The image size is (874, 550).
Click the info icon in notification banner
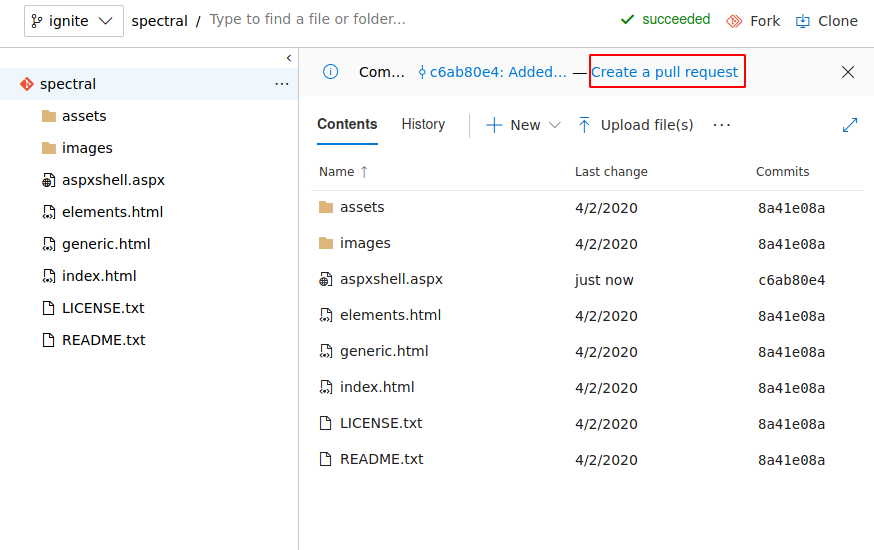pyautogui.click(x=331, y=72)
